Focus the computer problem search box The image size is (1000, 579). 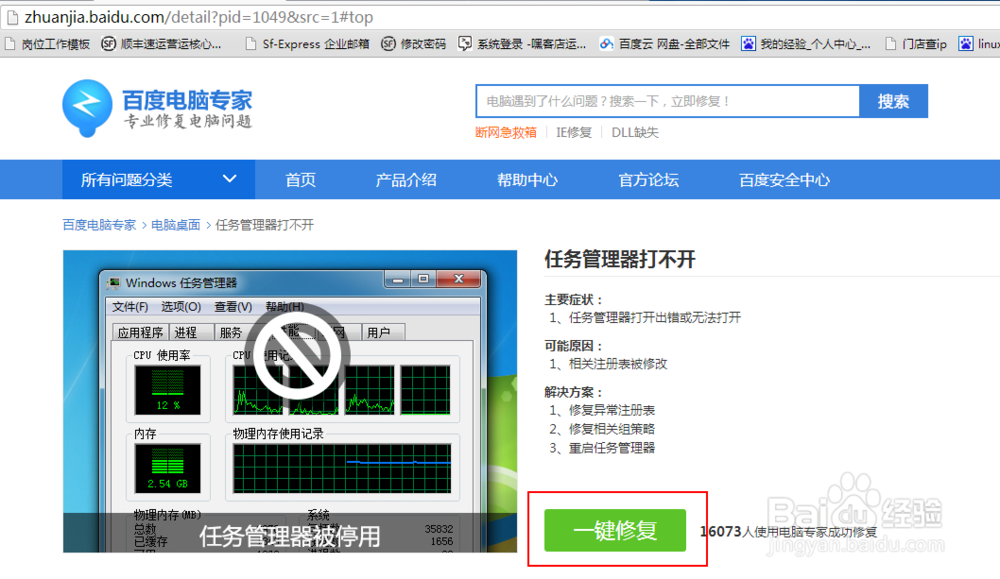click(667, 101)
